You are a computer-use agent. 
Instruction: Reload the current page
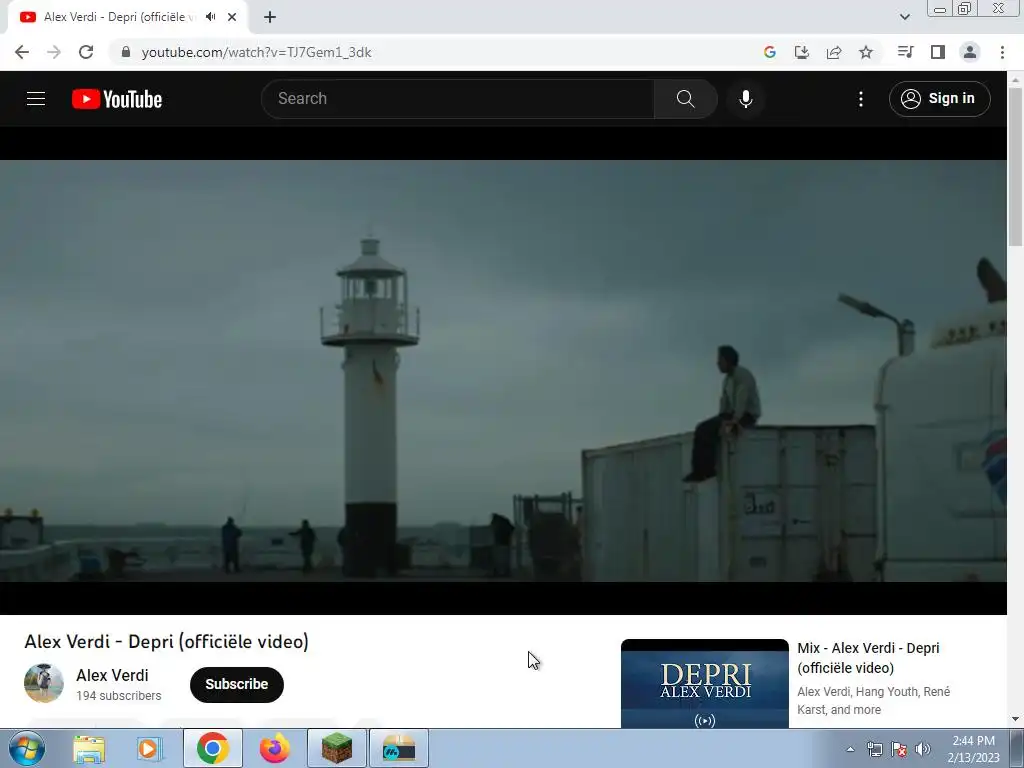(x=86, y=52)
